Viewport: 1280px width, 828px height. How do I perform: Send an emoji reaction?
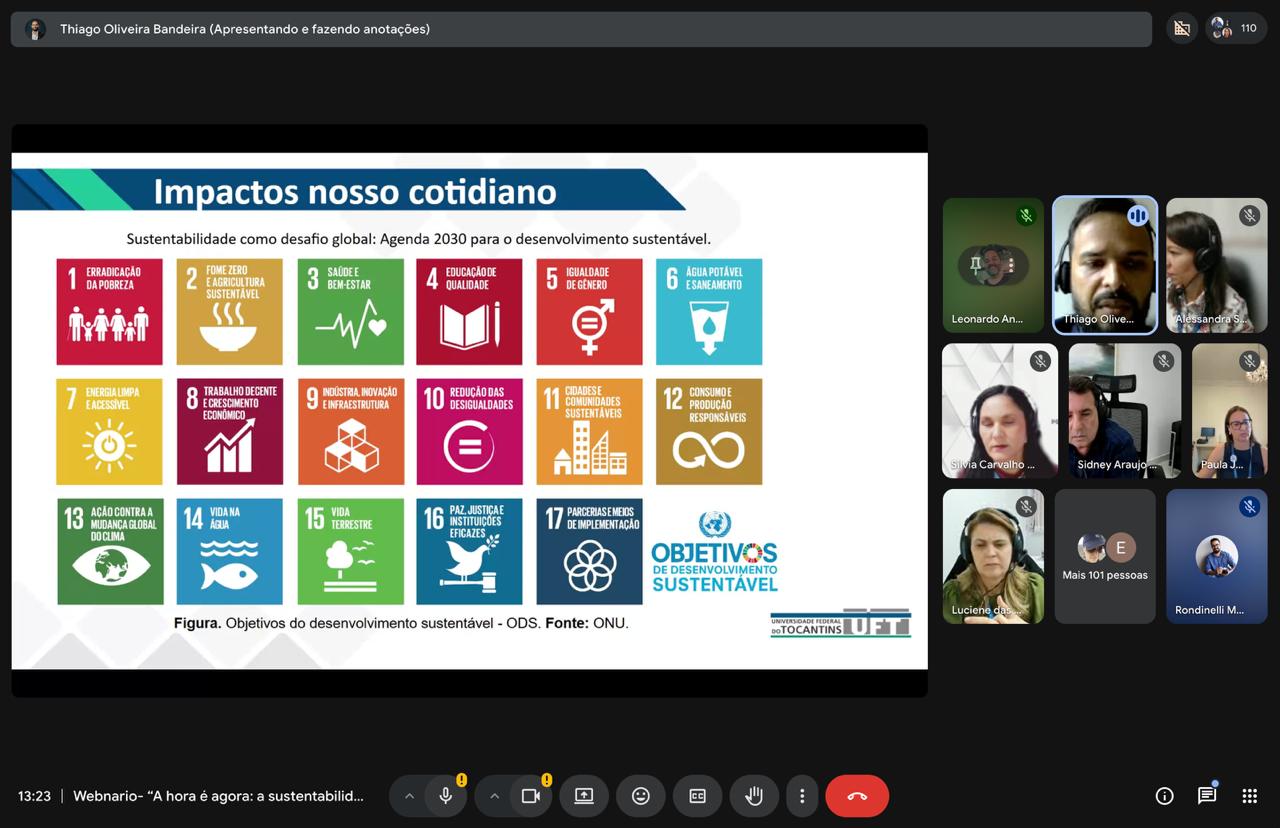click(640, 795)
